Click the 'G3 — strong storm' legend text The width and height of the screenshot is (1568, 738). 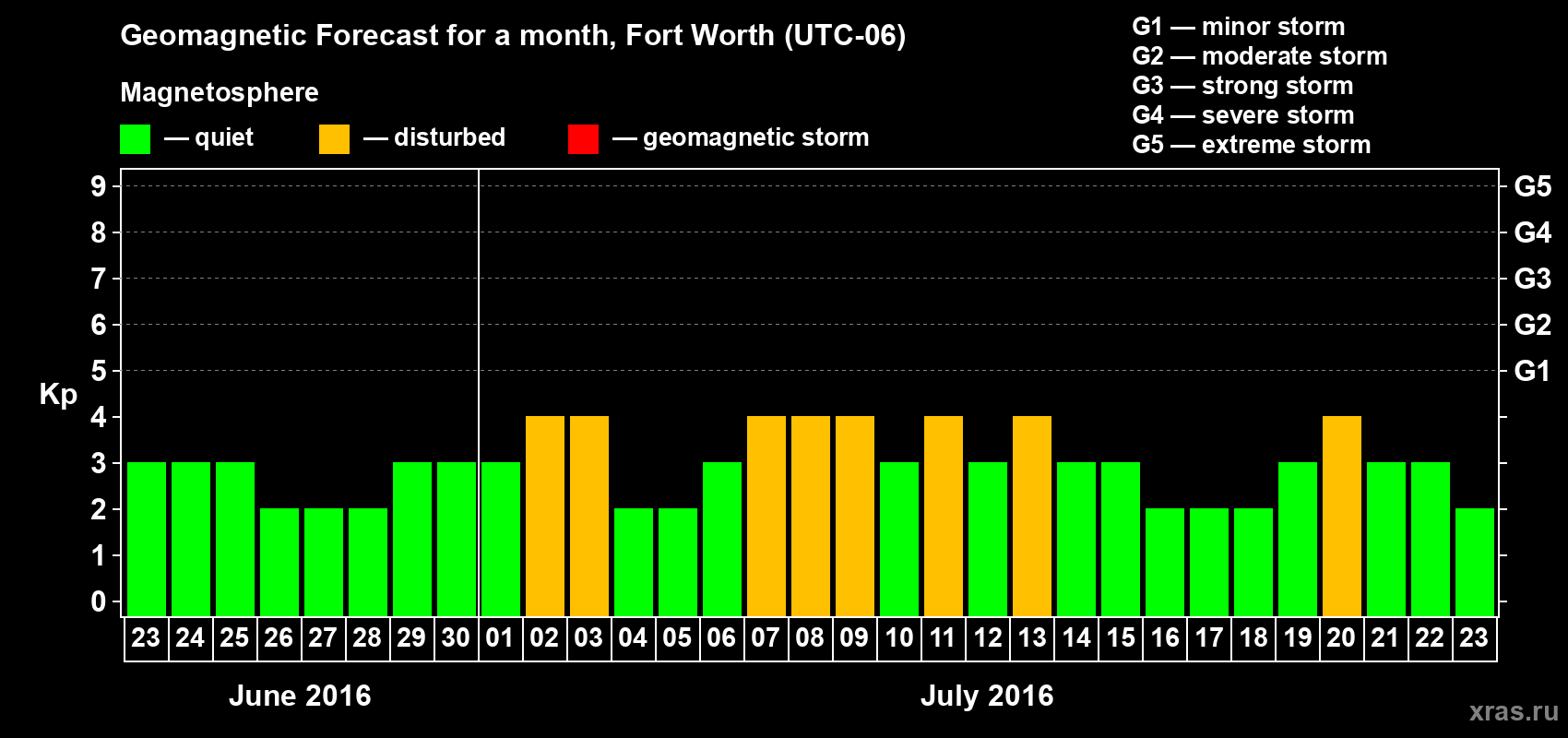pos(1242,86)
